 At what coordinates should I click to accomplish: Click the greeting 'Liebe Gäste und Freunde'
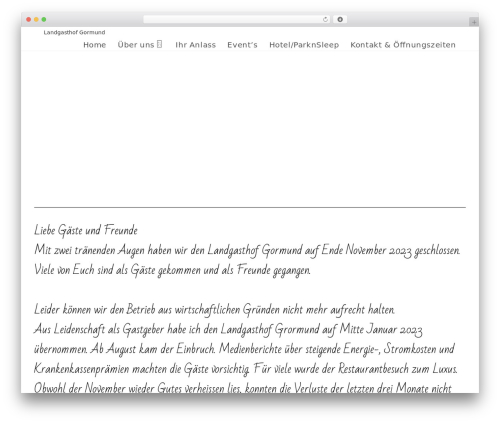tap(86, 230)
